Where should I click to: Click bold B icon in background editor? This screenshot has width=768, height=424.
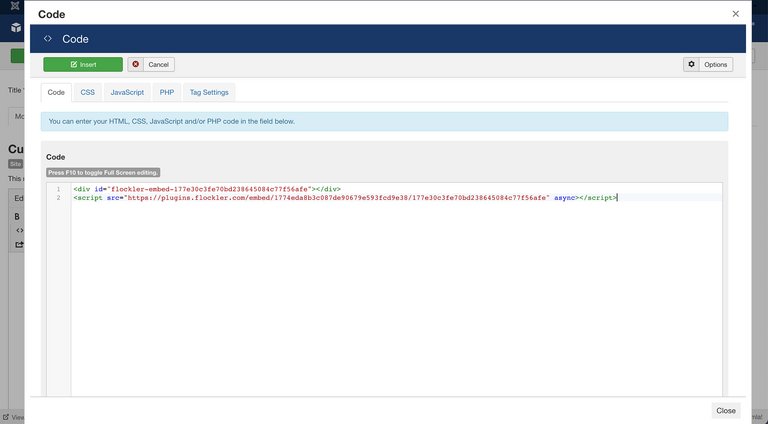click(17, 216)
